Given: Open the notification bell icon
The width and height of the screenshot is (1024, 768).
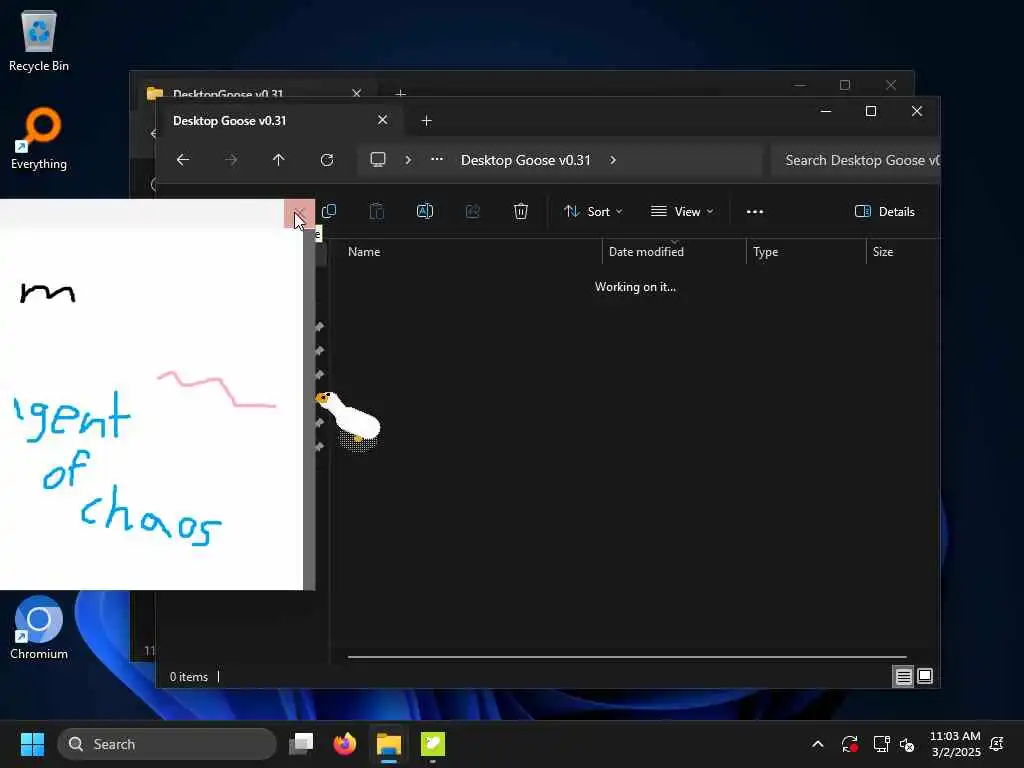Looking at the screenshot, I should 997,744.
